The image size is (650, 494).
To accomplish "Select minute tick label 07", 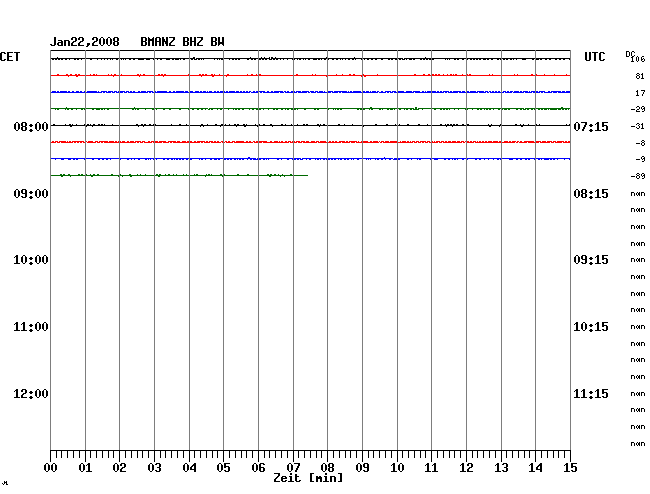I will pos(293,468).
